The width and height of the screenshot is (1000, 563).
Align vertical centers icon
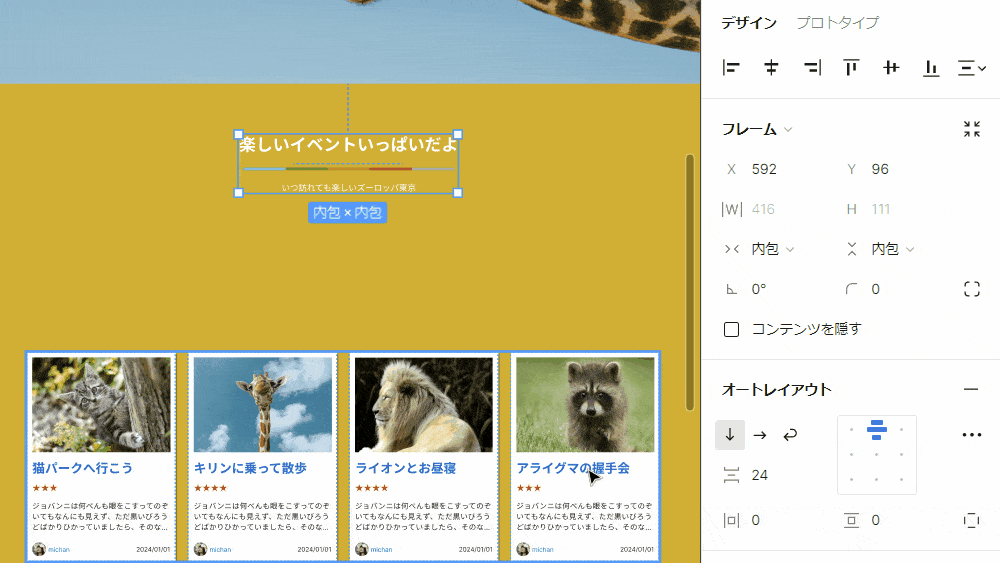tap(891, 68)
